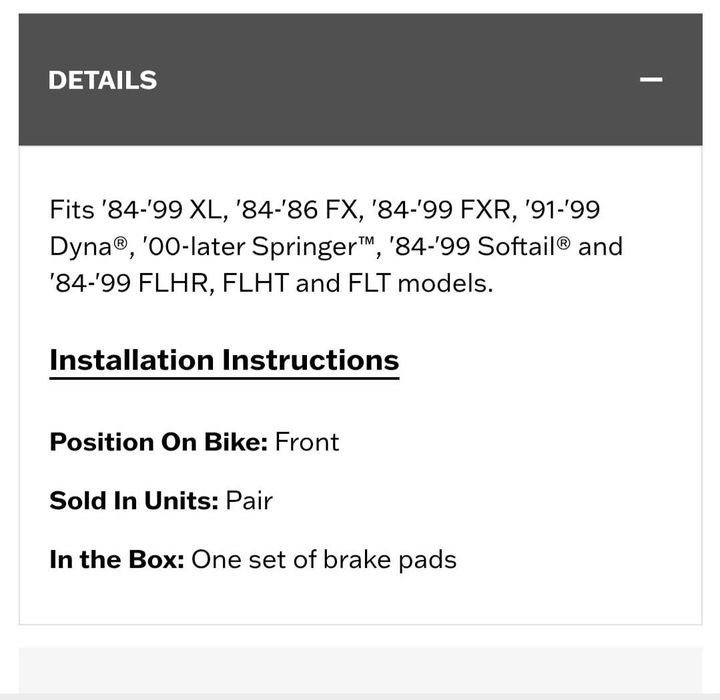Click the Sold In Units label
720x700 pixels.
coord(133,500)
